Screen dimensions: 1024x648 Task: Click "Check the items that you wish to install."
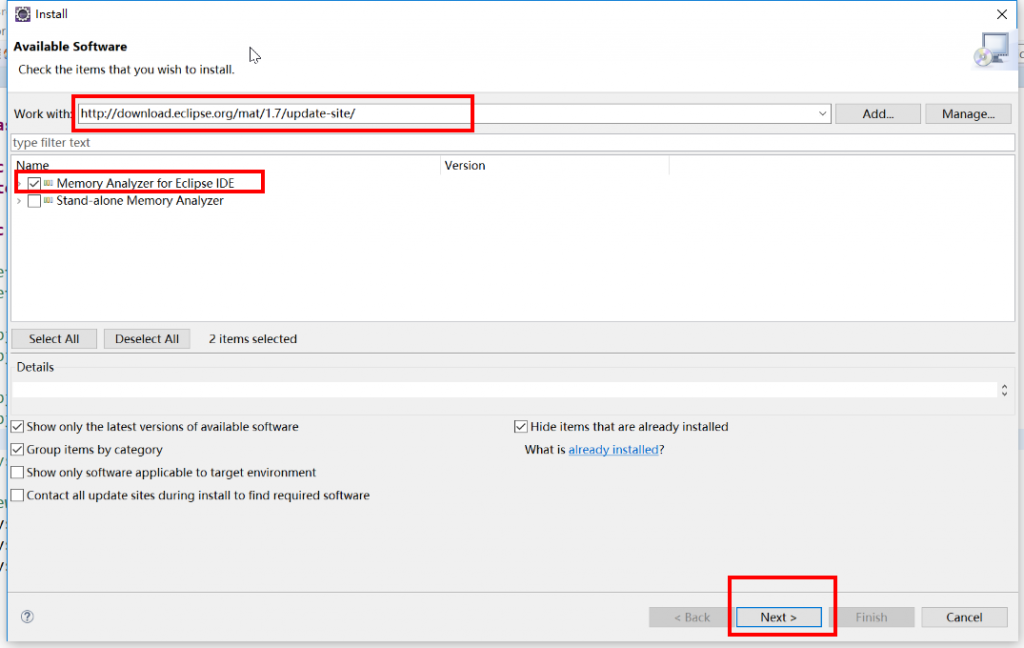(x=126, y=69)
